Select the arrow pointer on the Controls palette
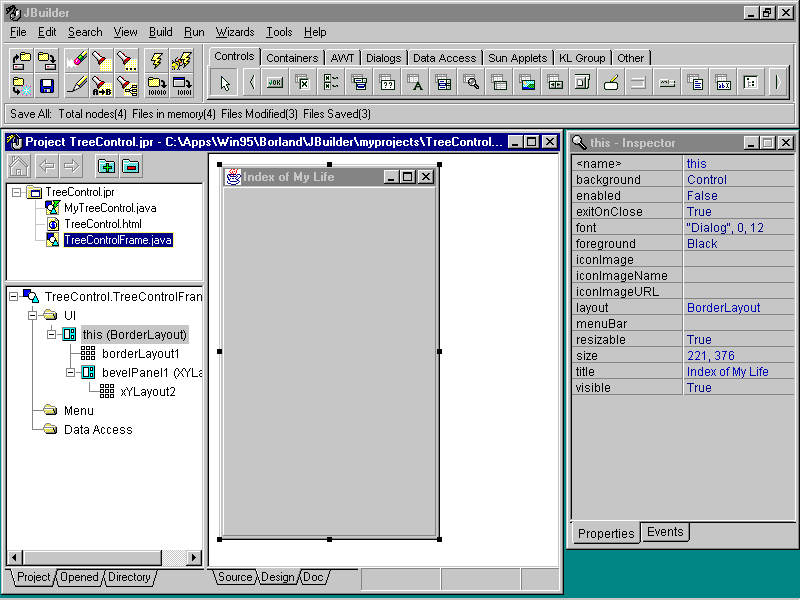This screenshot has width=800, height=600. pos(224,81)
